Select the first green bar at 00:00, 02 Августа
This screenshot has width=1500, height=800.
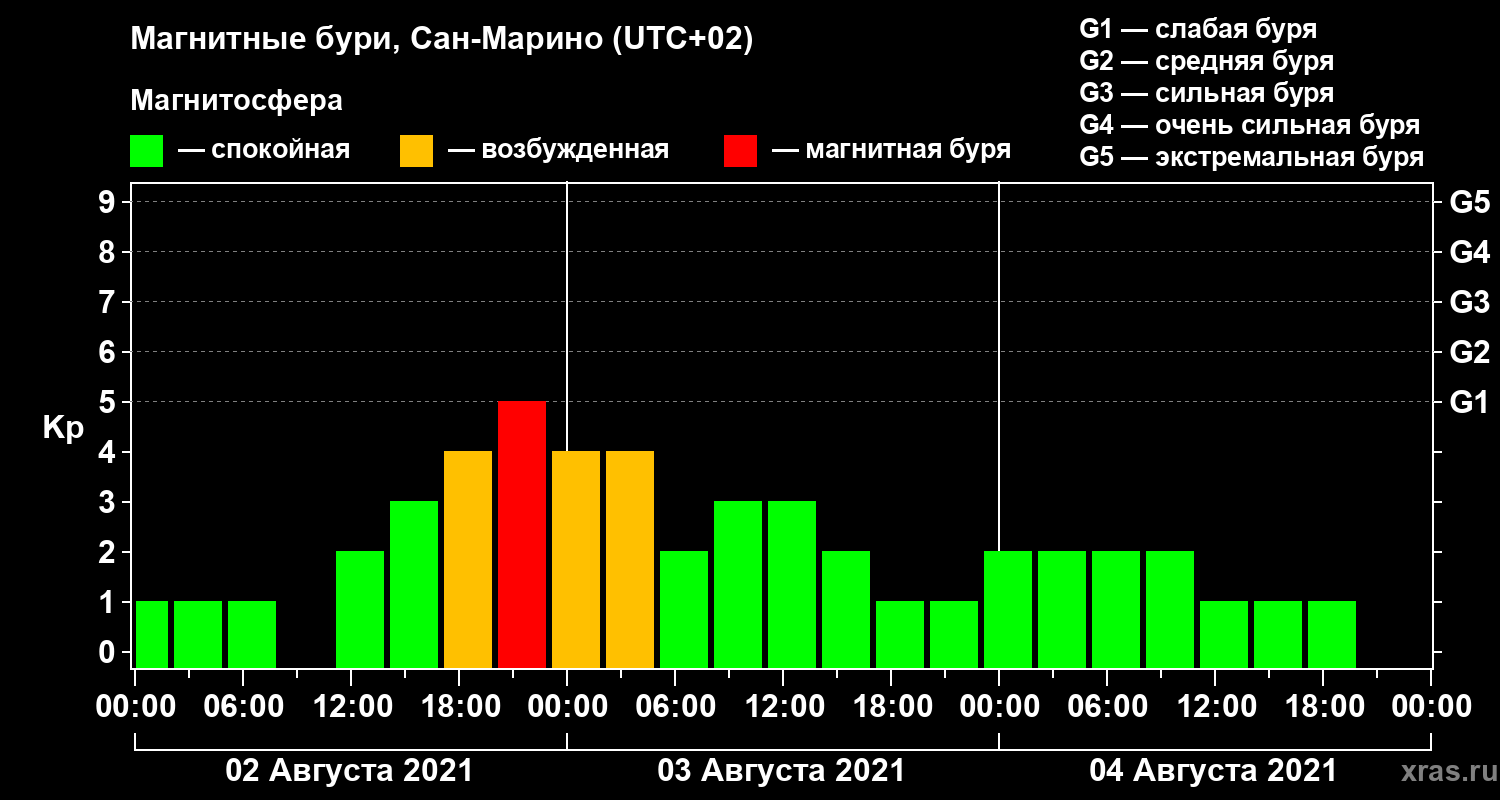[x=152, y=634]
